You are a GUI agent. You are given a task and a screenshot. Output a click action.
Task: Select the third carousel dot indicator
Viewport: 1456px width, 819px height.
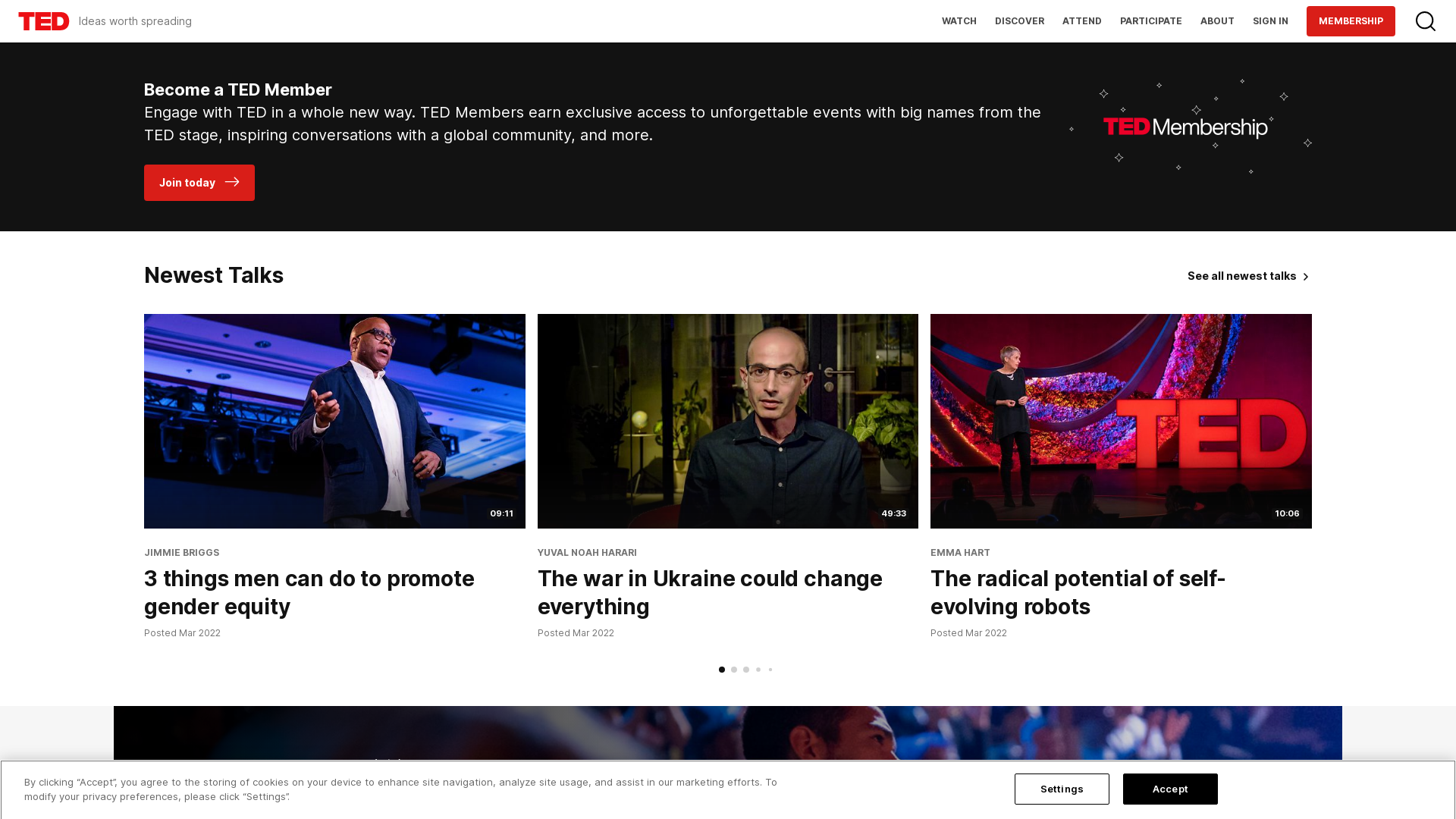[746, 669]
